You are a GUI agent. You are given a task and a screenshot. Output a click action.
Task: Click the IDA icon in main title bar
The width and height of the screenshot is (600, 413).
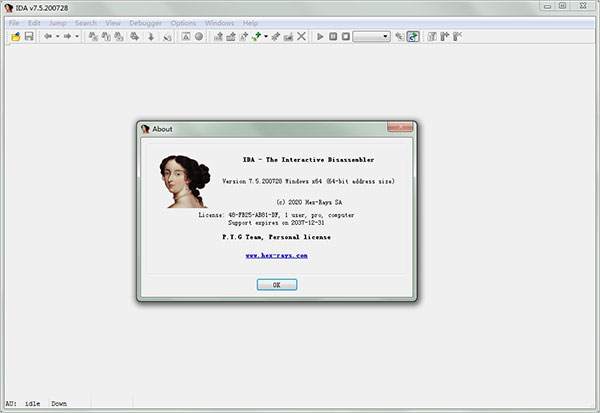(9, 8)
